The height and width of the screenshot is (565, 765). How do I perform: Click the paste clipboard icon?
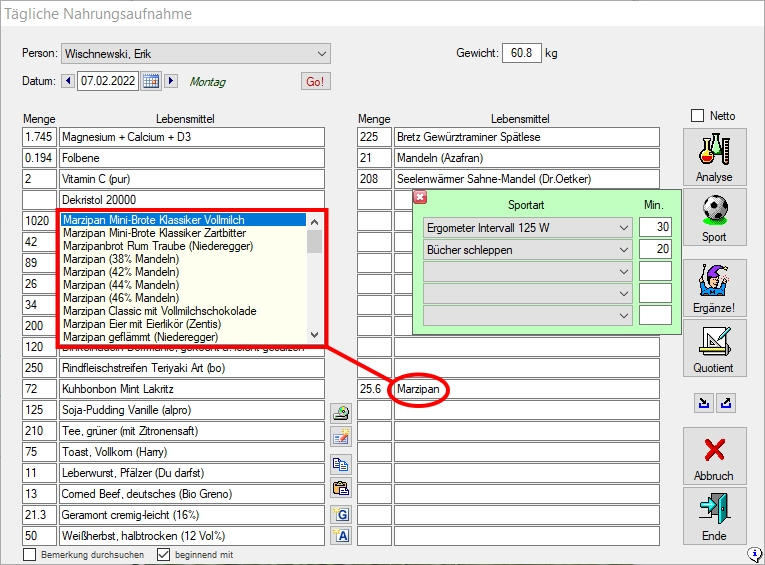pyautogui.click(x=341, y=488)
